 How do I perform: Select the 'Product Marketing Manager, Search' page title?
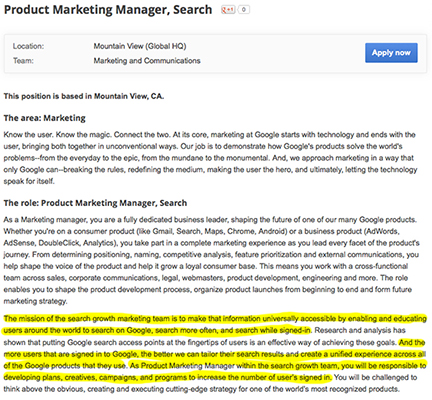tap(108, 10)
